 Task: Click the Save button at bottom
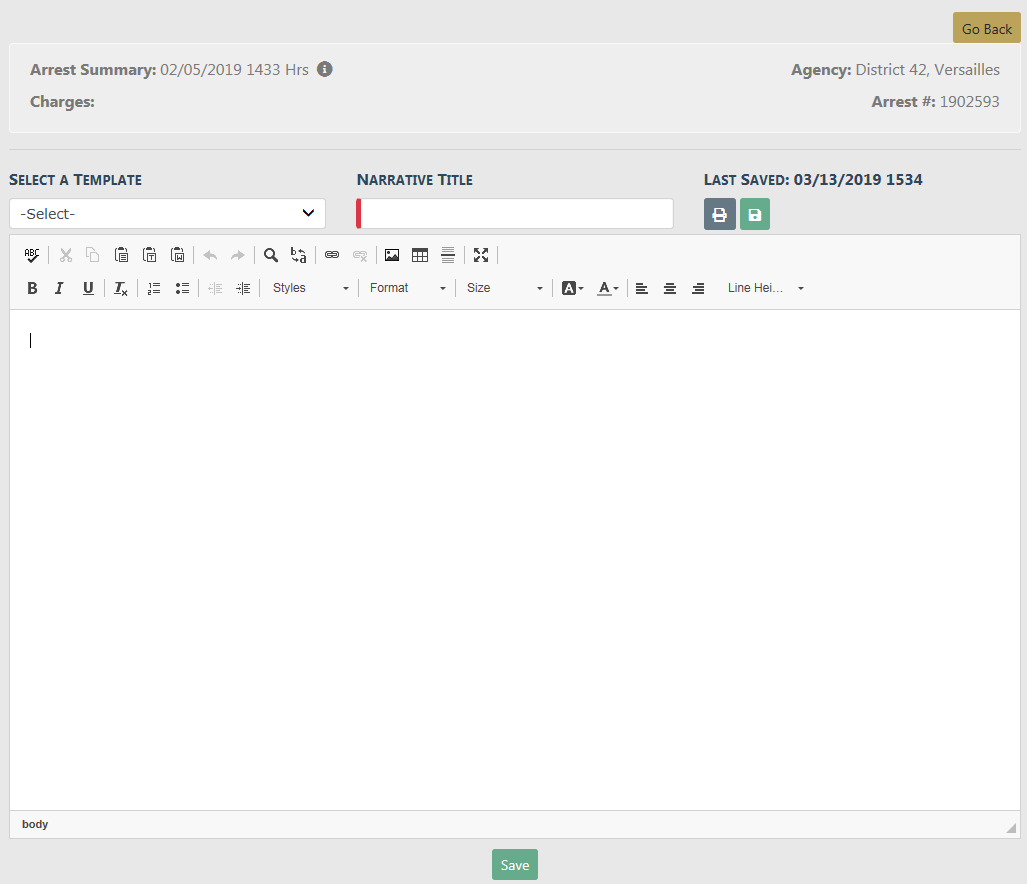coord(514,865)
